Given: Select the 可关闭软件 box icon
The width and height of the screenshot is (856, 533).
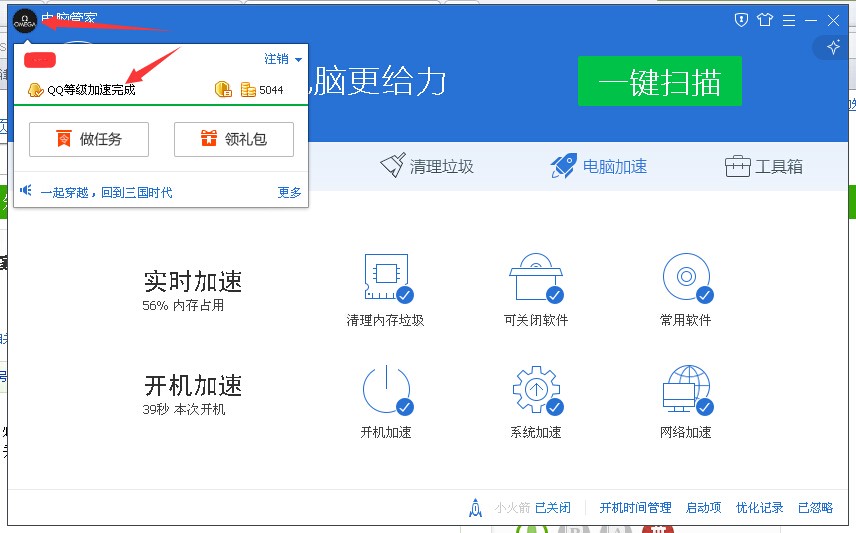Looking at the screenshot, I should (536, 277).
